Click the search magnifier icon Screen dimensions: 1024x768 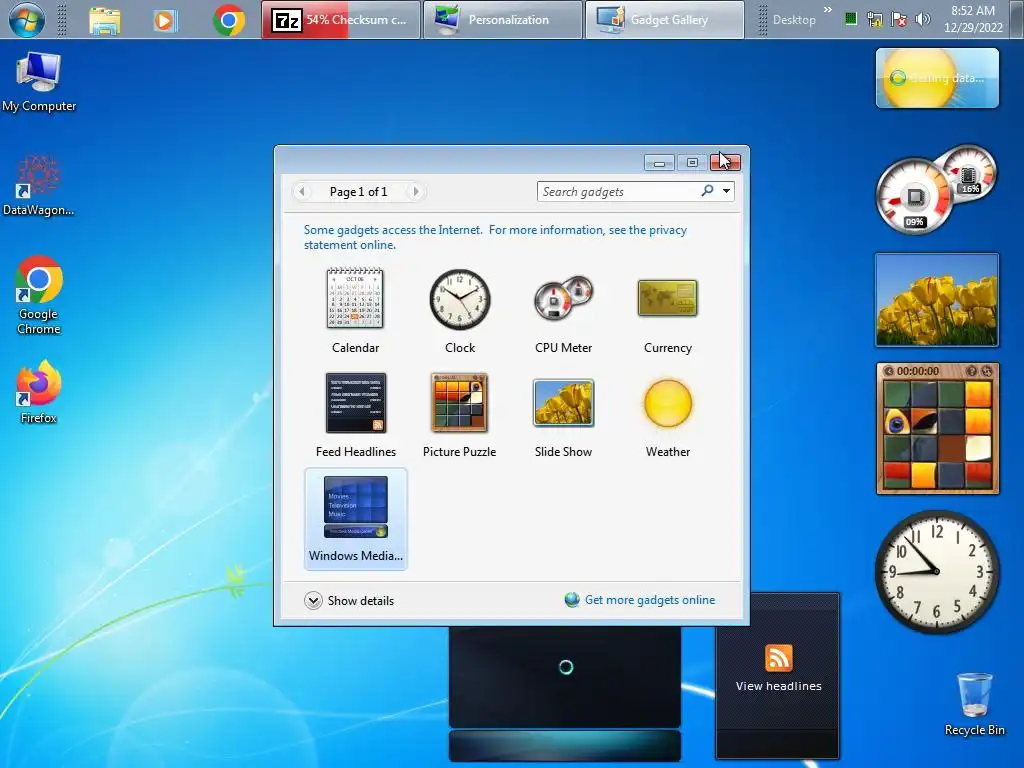(x=707, y=191)
